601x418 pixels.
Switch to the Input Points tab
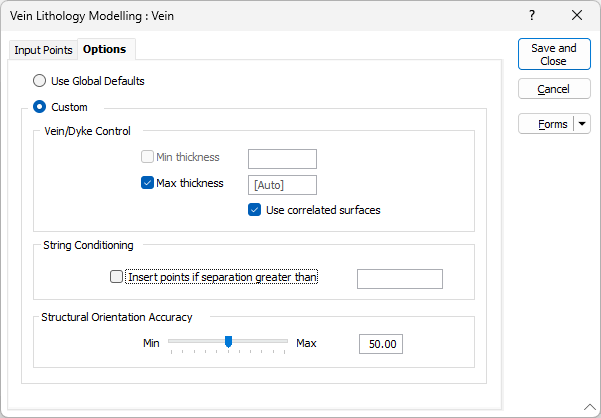tap(43, 50)
